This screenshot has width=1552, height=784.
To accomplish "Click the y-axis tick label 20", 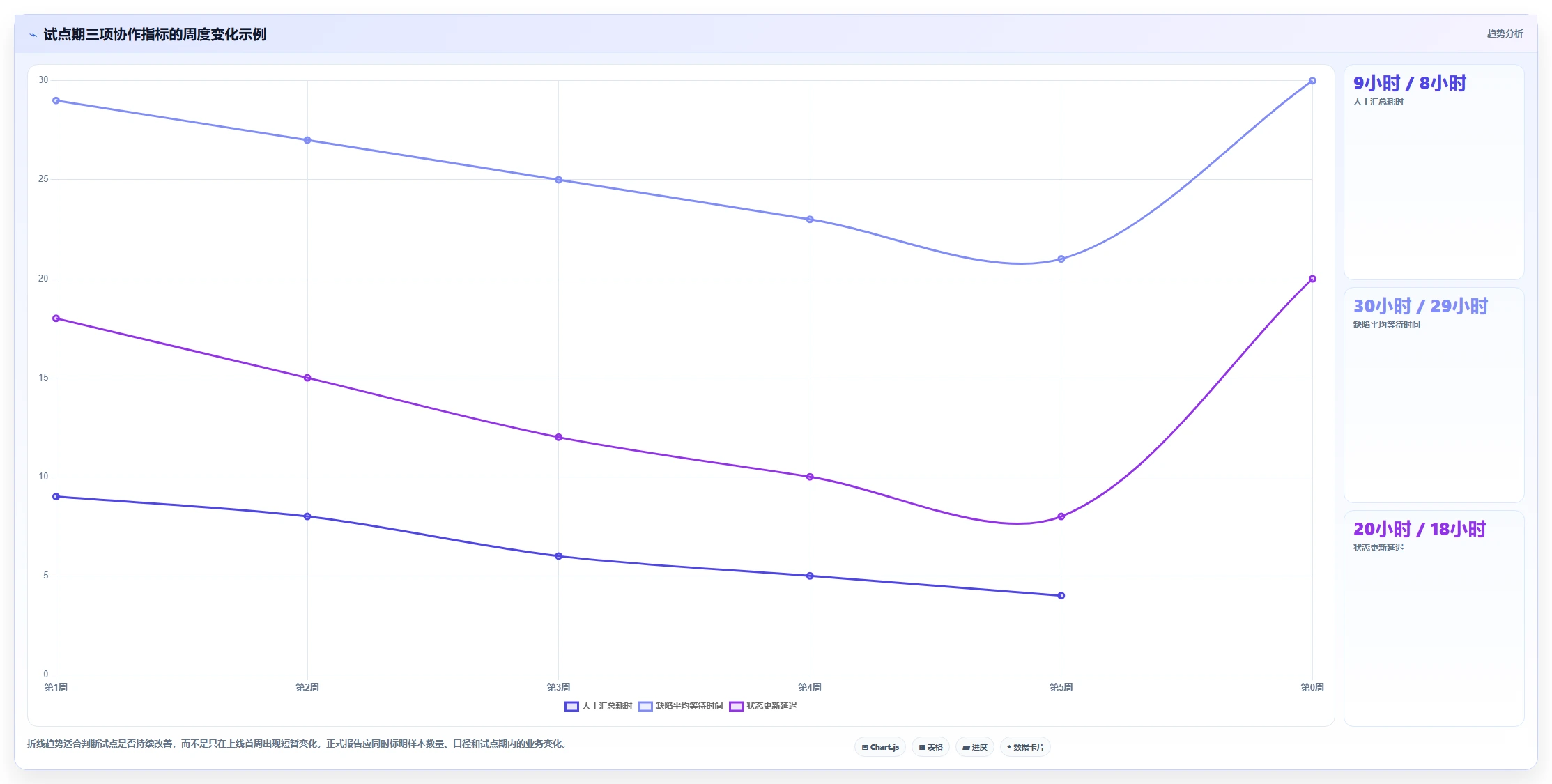I will pos(43,279).
